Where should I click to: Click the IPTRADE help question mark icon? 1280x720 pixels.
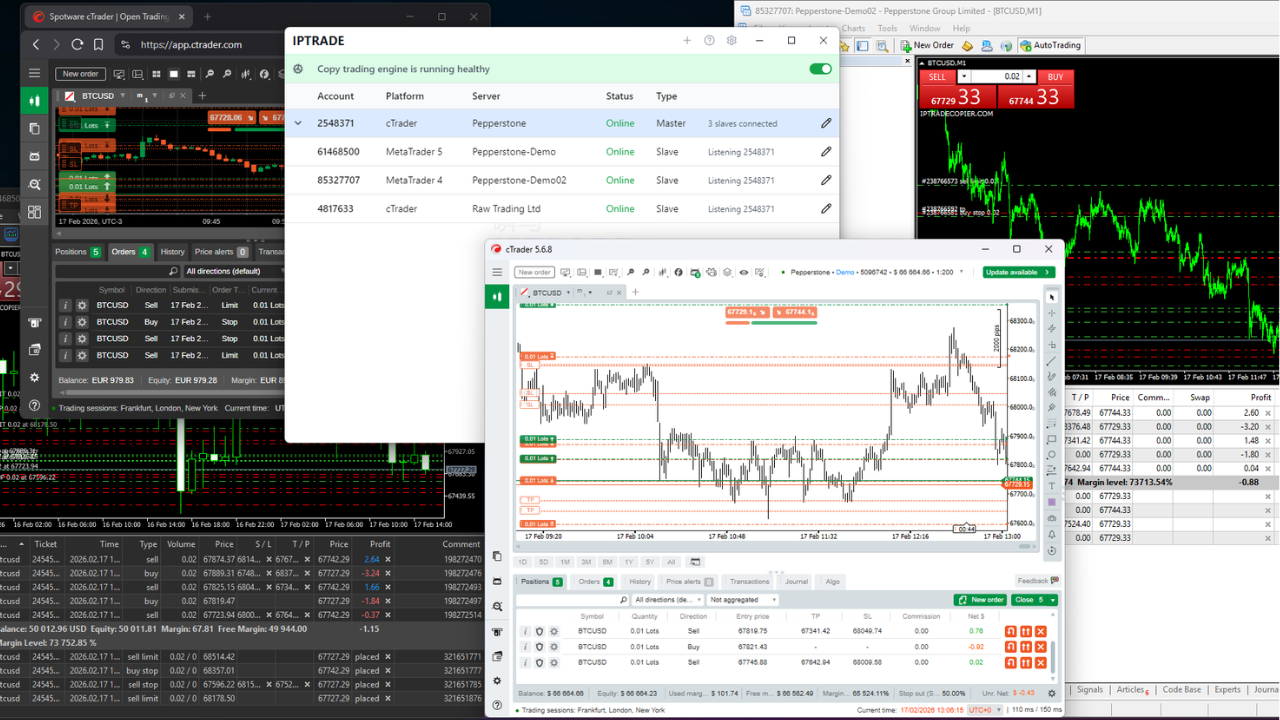pos(709,41)
